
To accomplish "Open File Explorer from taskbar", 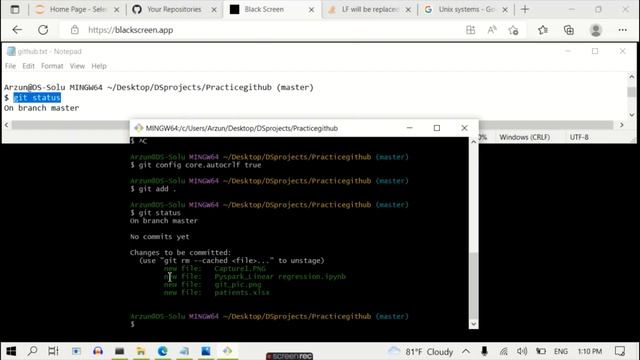I will tap(141, 351).
